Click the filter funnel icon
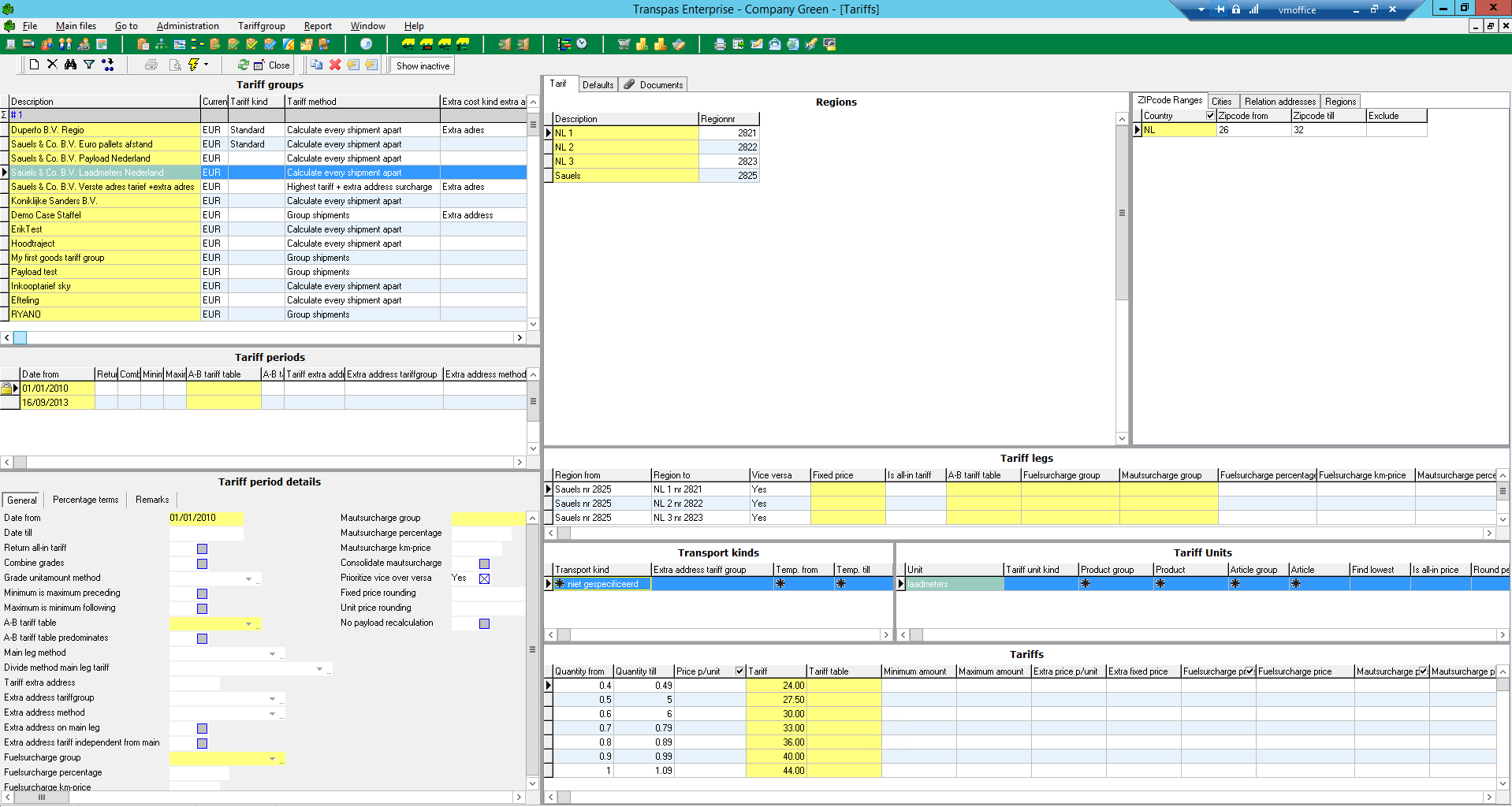Screen dimensions: 1512x807 [x=89, y=65]
